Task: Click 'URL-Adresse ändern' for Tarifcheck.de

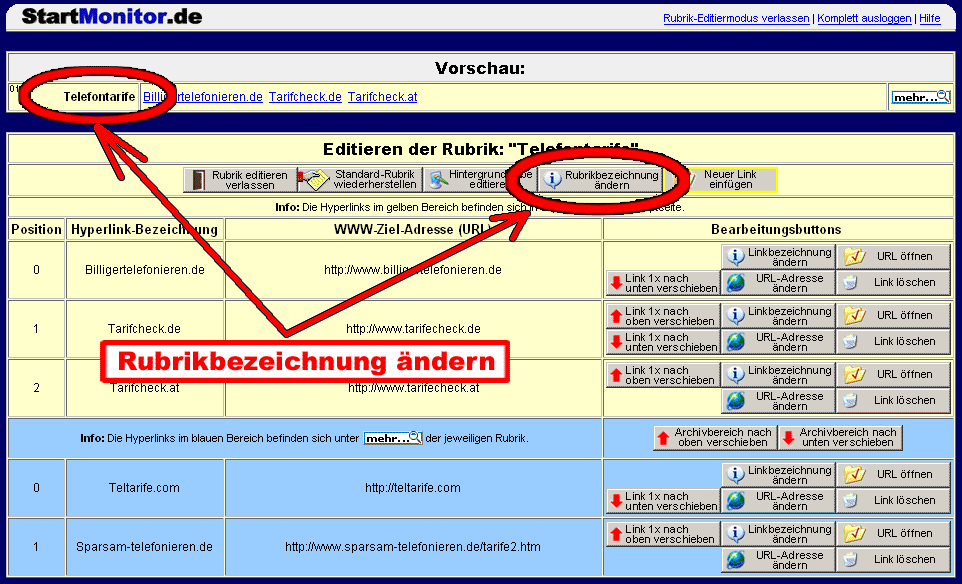Action: coord(777,342)
